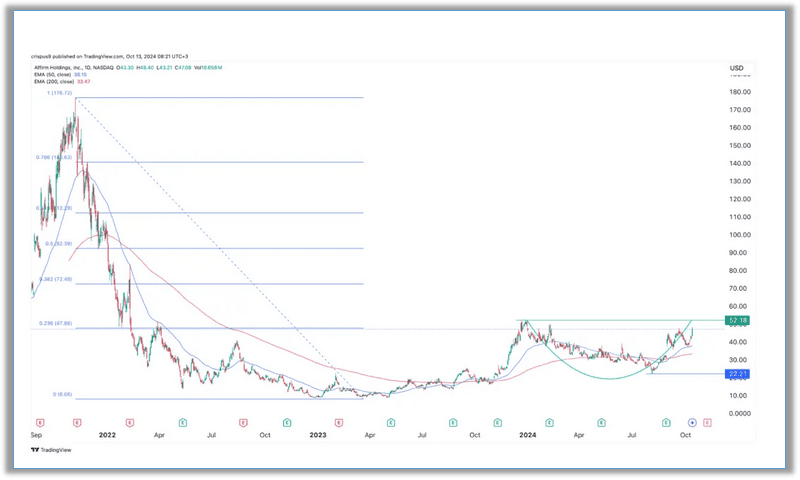The image size is (800, 480).
Task: Click the 100.00 price axis label
Action: pyautogui.click(x=740, y=235)
